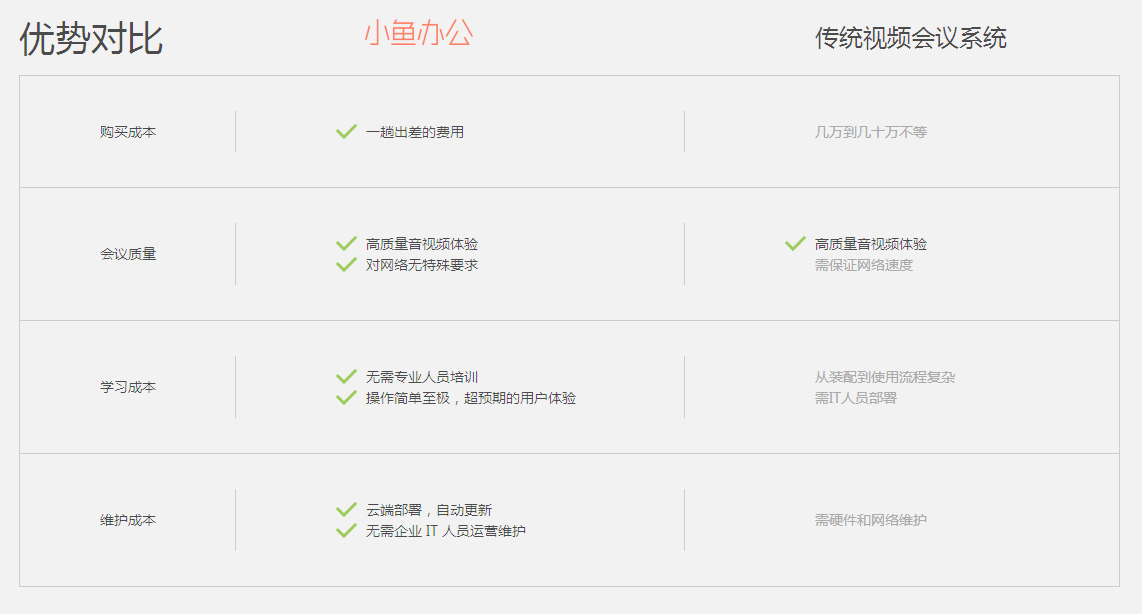Click the 需IT人员部署 text
This screenshot has width=1142, height=614.
[855, 398]
